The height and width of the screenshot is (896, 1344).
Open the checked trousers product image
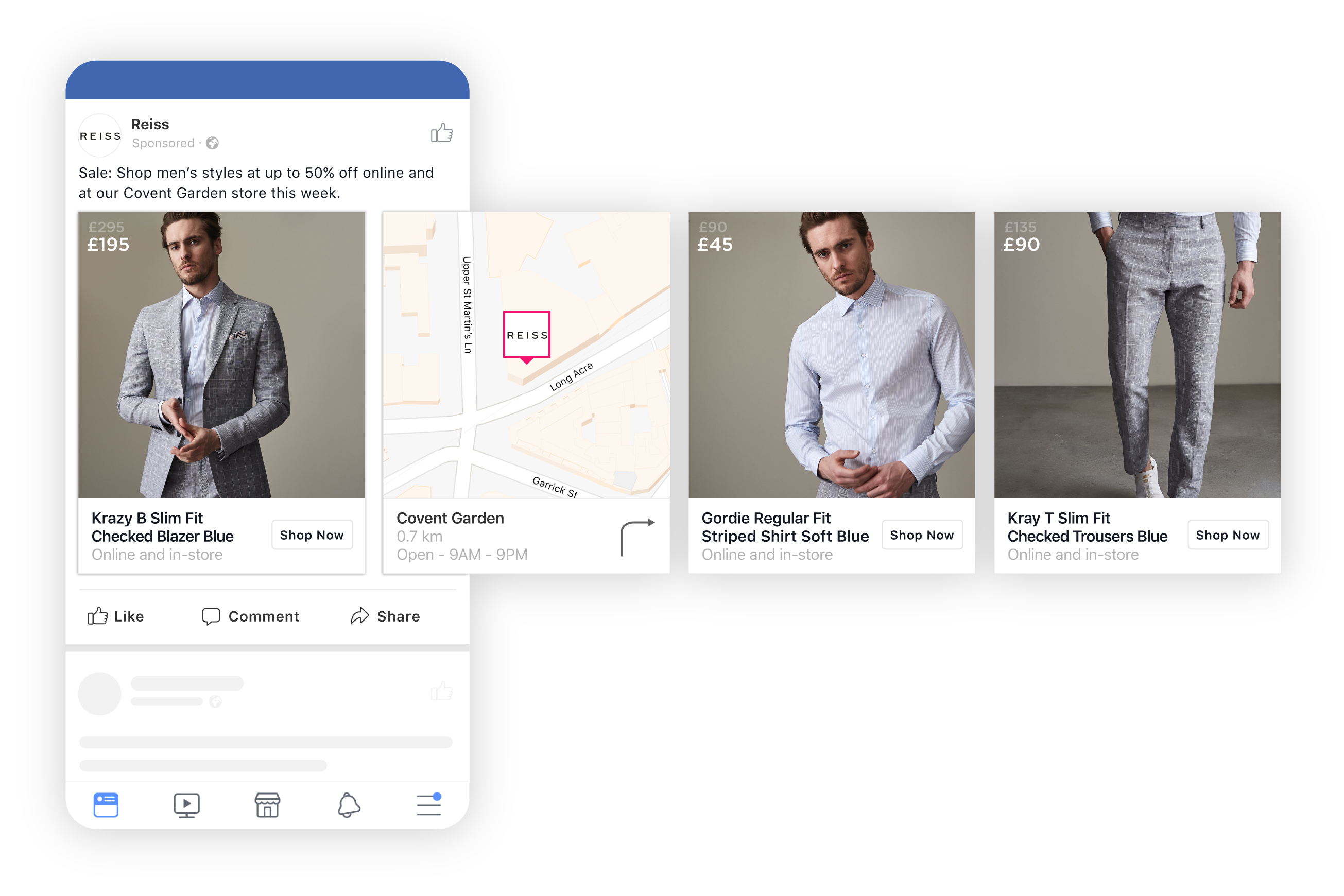1137,355
